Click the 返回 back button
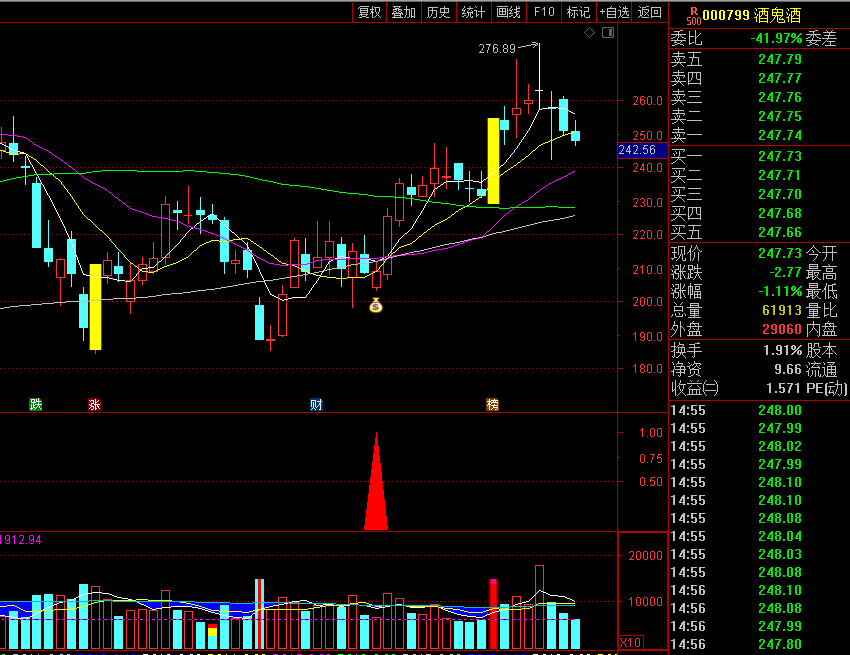This screenshot has width=850, height=655. click(649, 12)
